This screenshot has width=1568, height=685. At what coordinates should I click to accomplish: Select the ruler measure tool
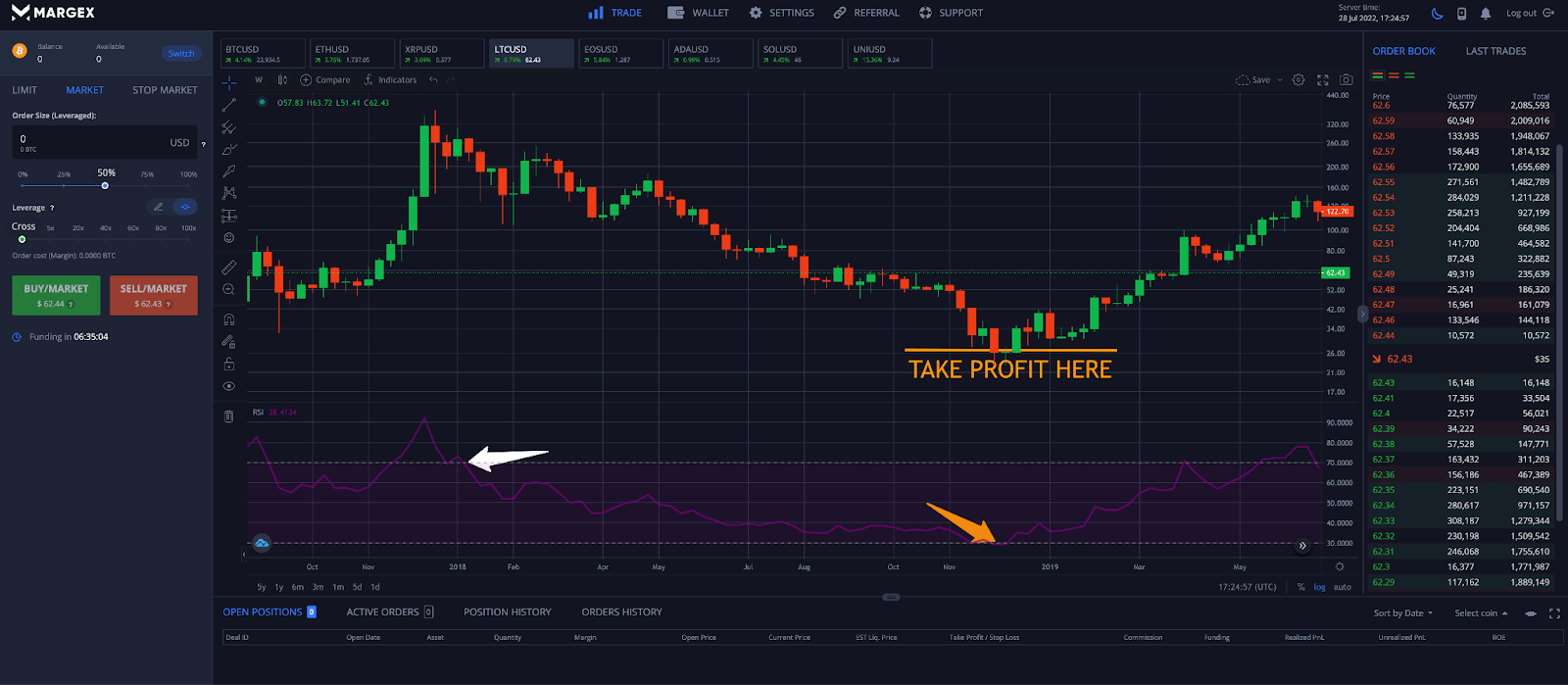point(229,267)
